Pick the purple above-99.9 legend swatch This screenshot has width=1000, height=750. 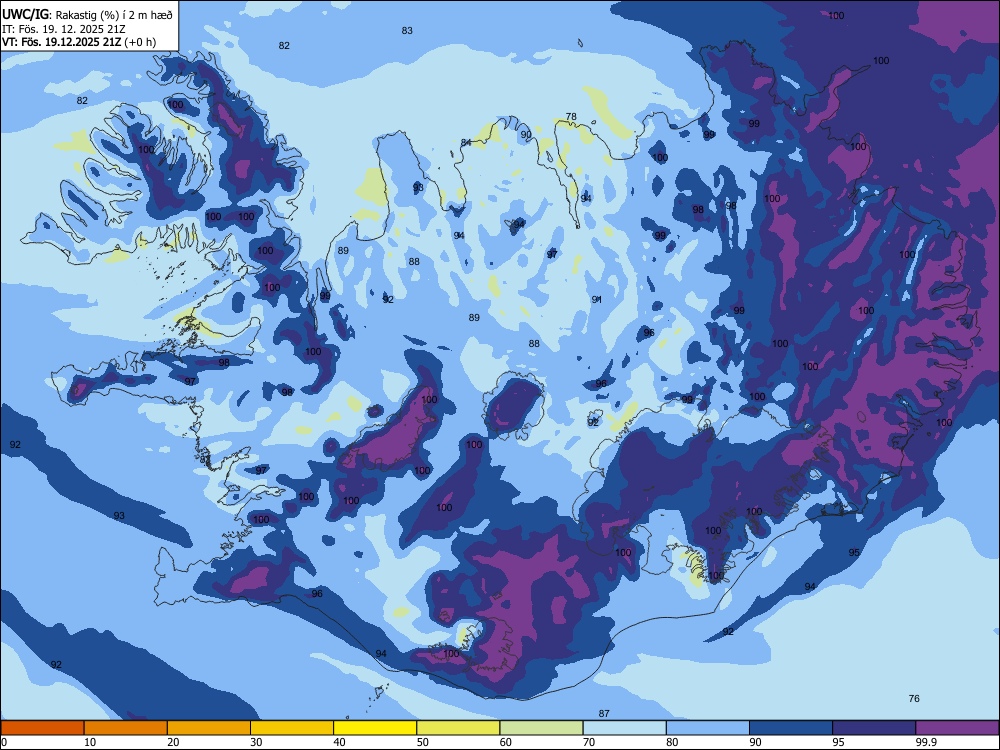(x=957, y=728)
